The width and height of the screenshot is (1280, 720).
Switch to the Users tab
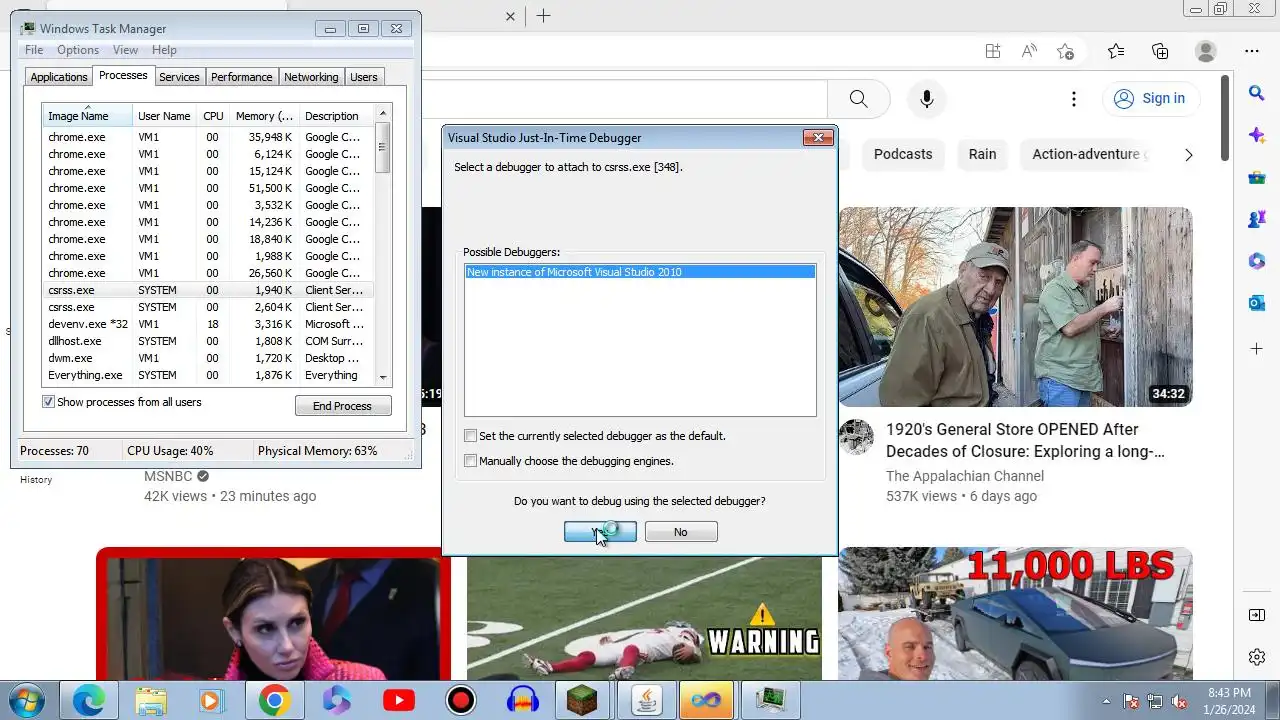point(364,77)
